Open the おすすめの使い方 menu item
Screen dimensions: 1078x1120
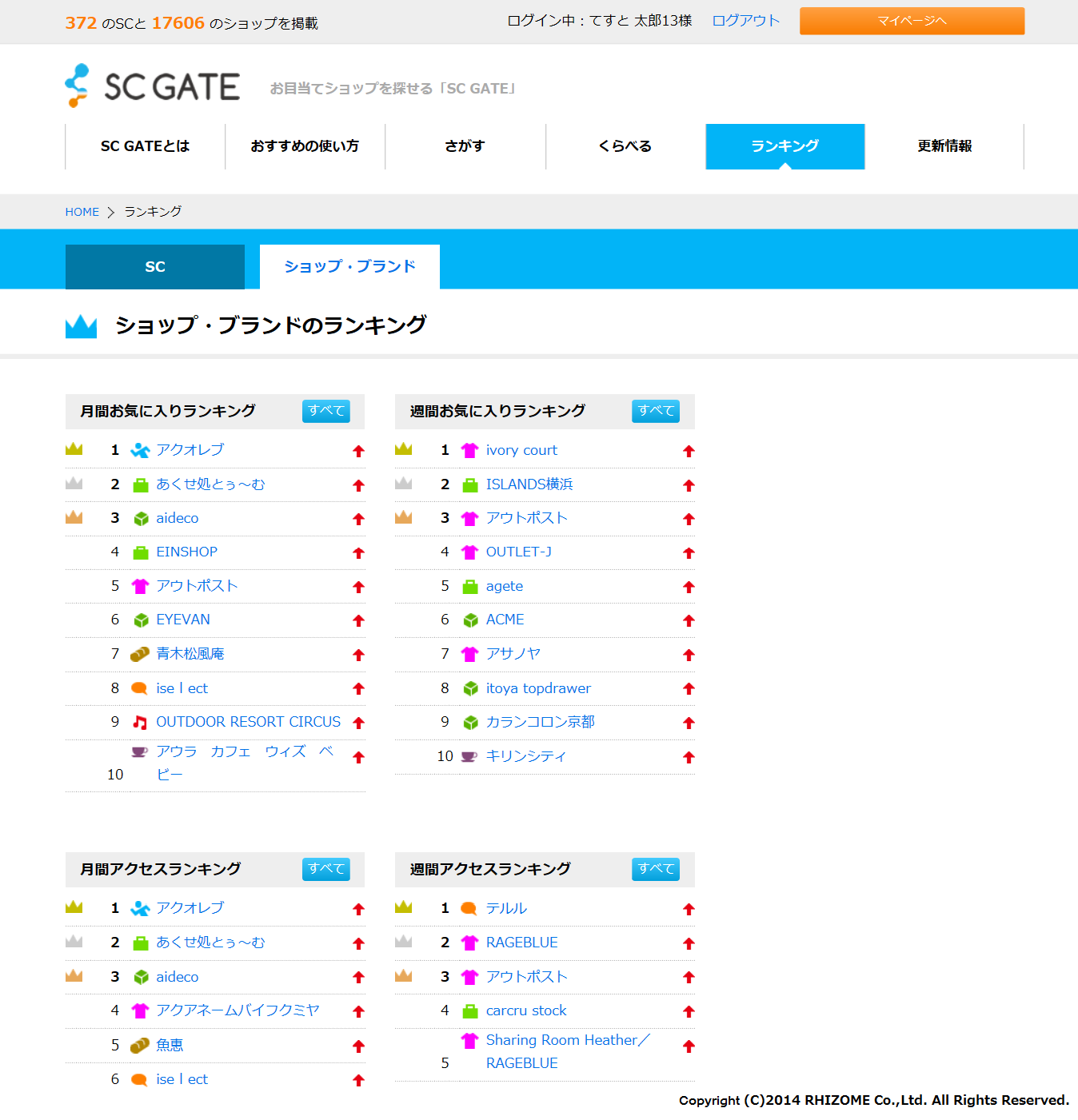click(305, 146)
